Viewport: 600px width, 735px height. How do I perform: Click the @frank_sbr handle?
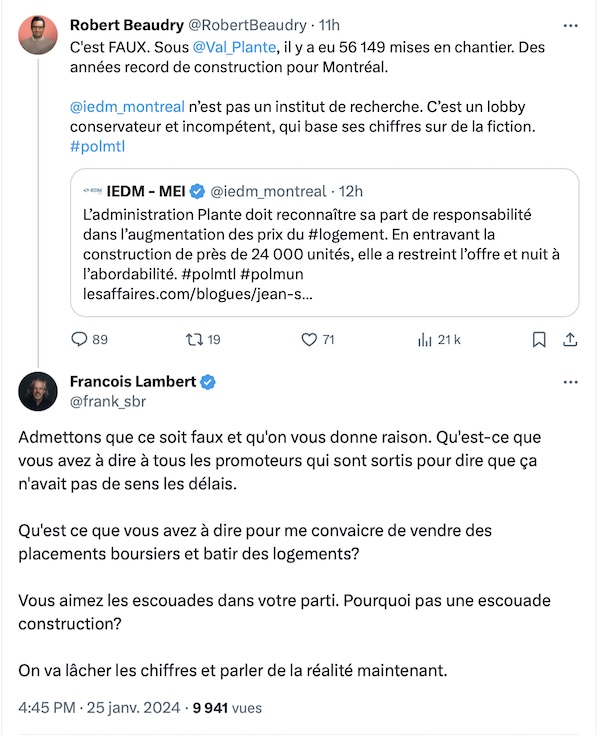point(108,402)
